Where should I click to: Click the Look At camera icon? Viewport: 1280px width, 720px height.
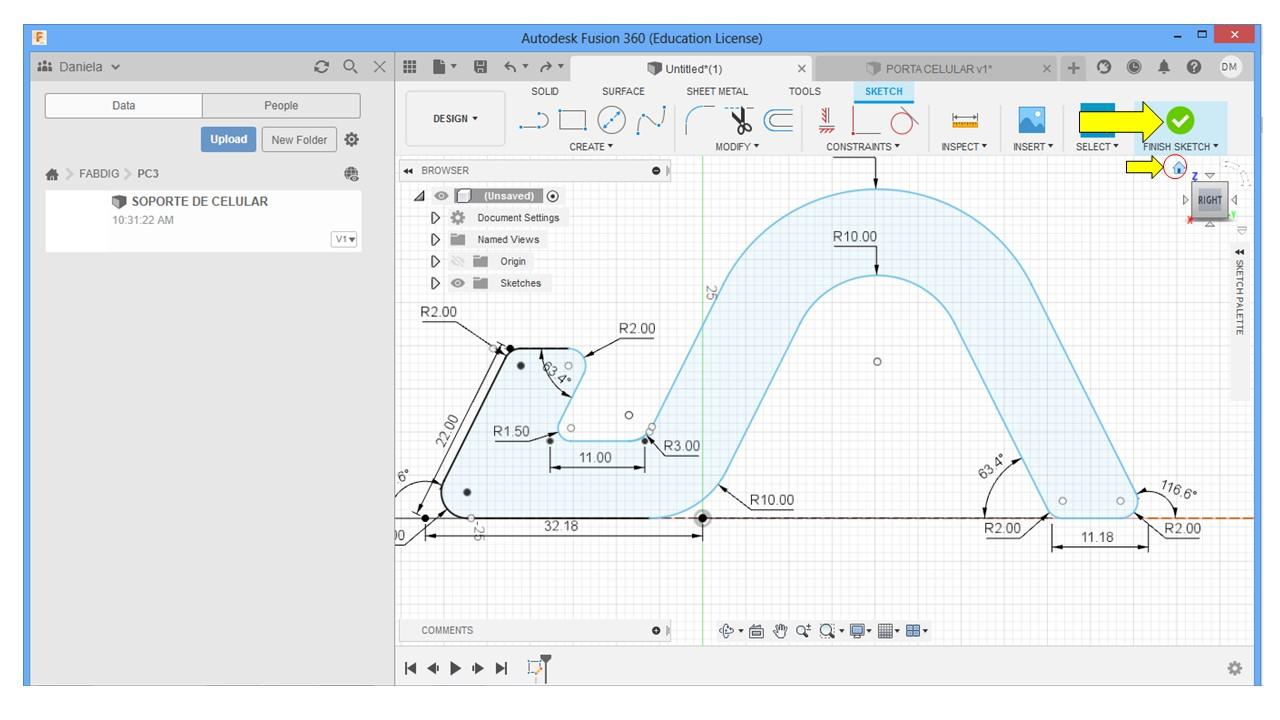(756, 631)
